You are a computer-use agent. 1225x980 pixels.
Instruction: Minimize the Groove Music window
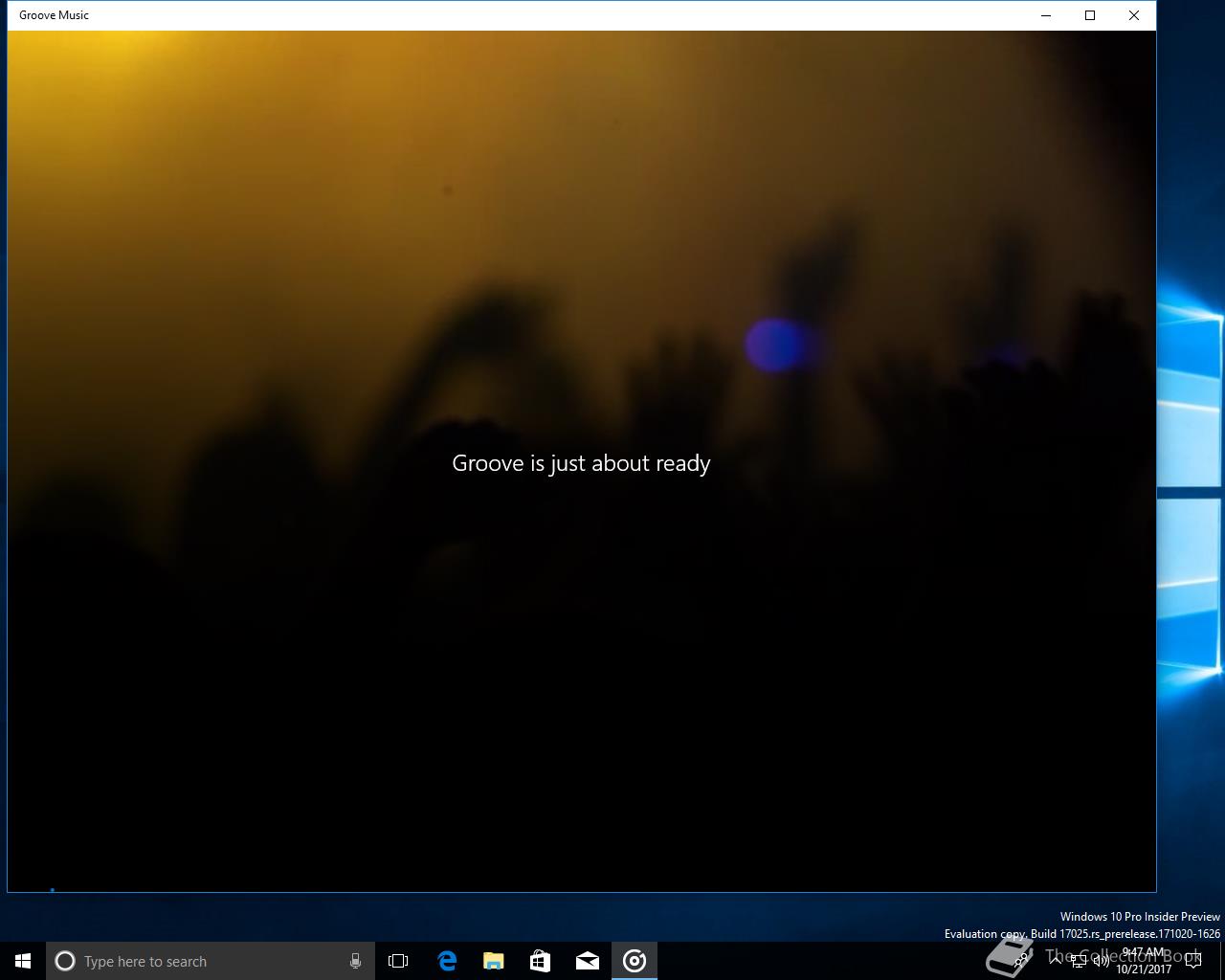(x=1046, y=15)
